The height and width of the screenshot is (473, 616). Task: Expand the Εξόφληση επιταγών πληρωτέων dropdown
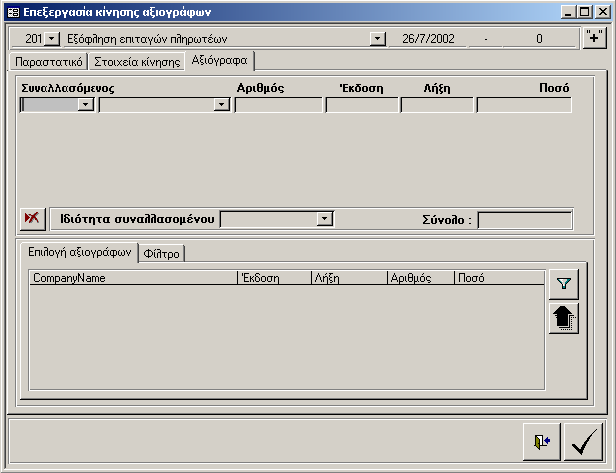(x=378, y=39)
